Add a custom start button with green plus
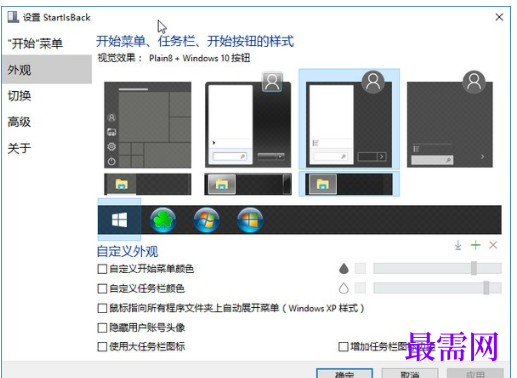The height and width of the screenshot is (378, 517). [476, 245]
